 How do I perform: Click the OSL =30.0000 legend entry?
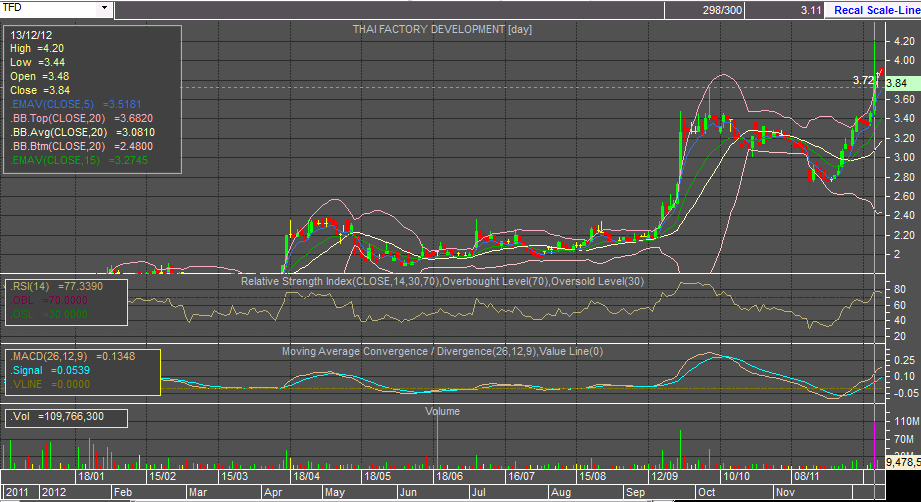(49, 314)
